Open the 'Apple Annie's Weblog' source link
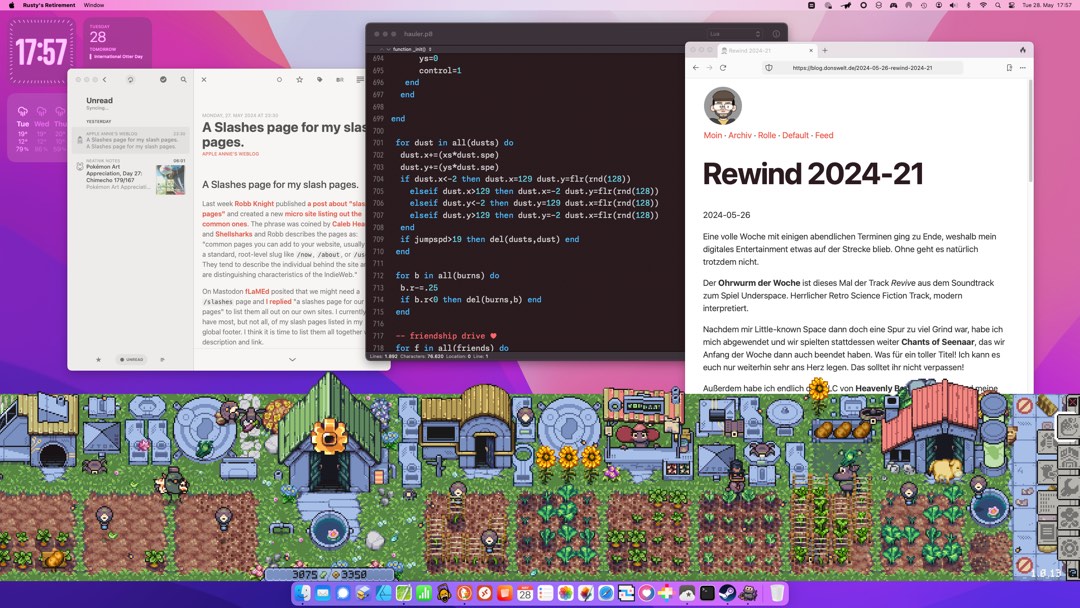Screen dimensions: 1080x608 tap(231, 154)
